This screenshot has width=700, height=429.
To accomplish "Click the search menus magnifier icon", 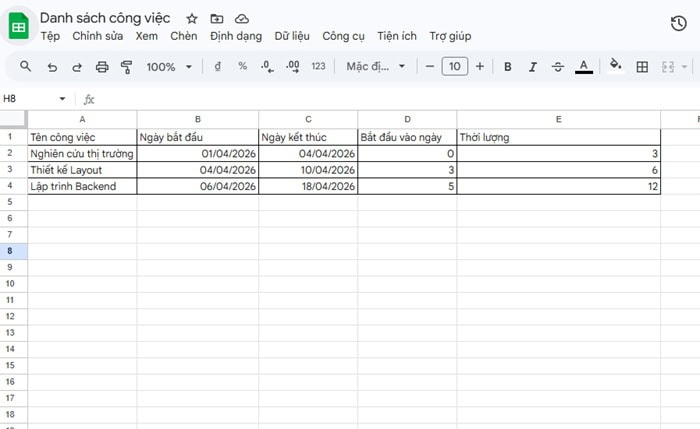I will coord(26,67).
